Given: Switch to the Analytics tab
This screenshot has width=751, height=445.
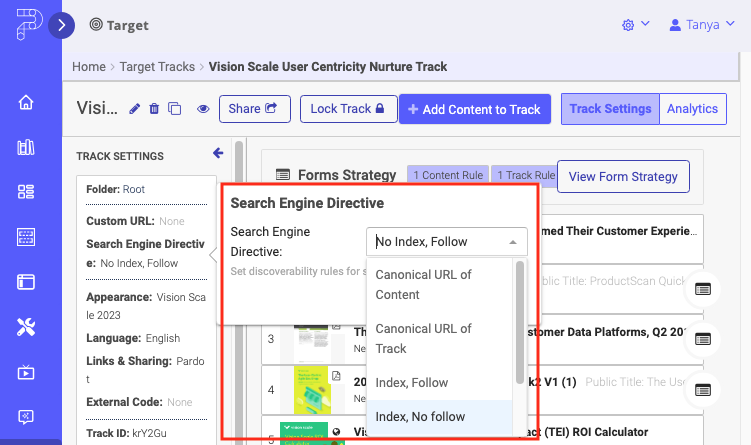Looking at the screenshot, I should [693, 109].
